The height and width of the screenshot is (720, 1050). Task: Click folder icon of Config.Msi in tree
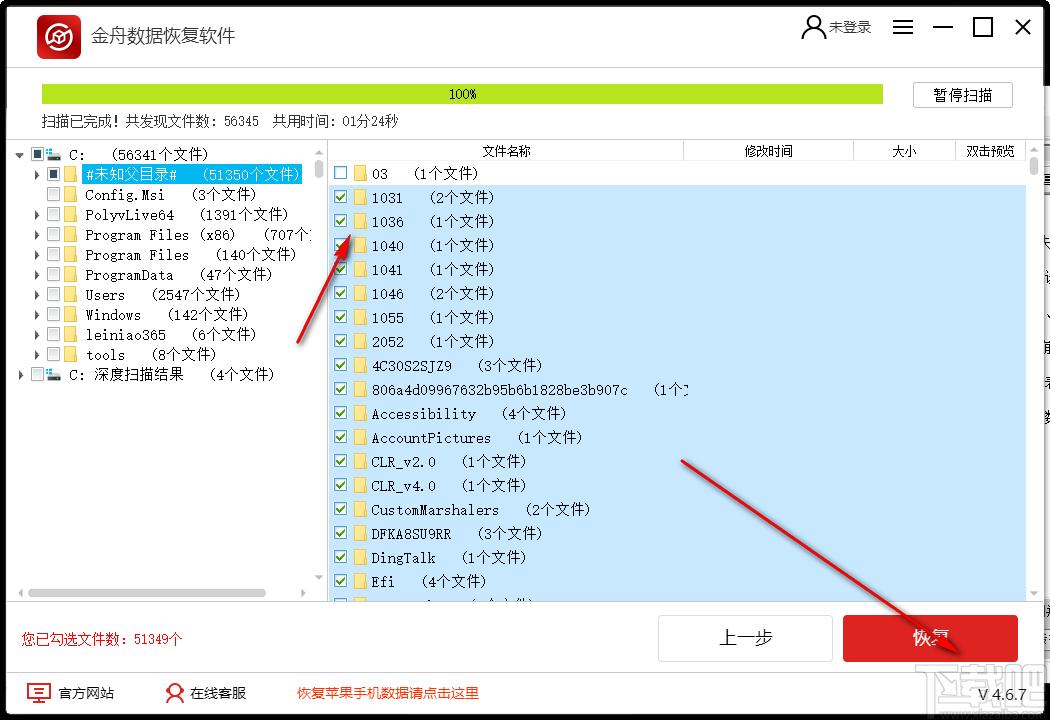pos(71,195)
